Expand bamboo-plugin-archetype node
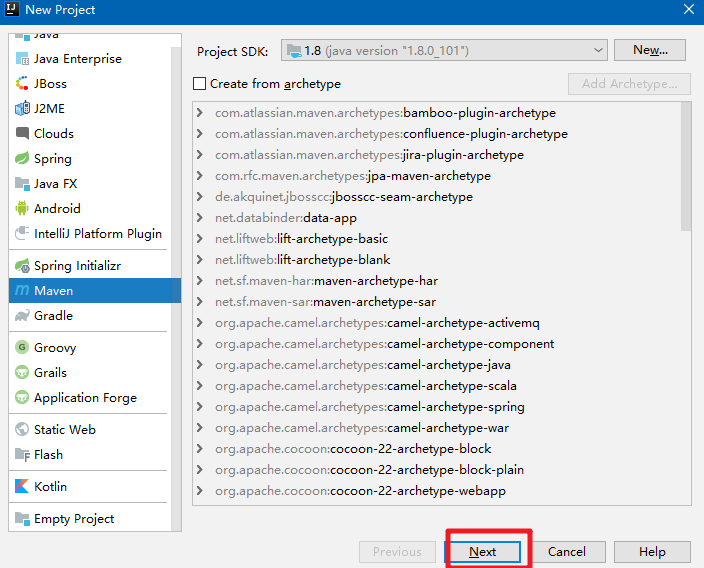Viewport: 704px width, 568px height. 200,113
